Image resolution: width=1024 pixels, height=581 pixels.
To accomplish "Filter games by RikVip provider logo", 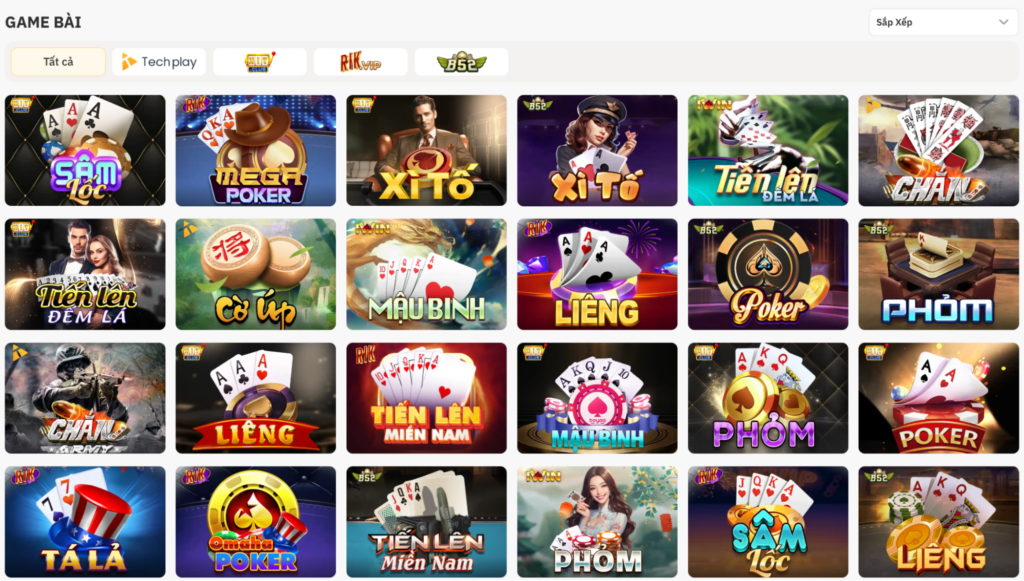I will [360, 62].
